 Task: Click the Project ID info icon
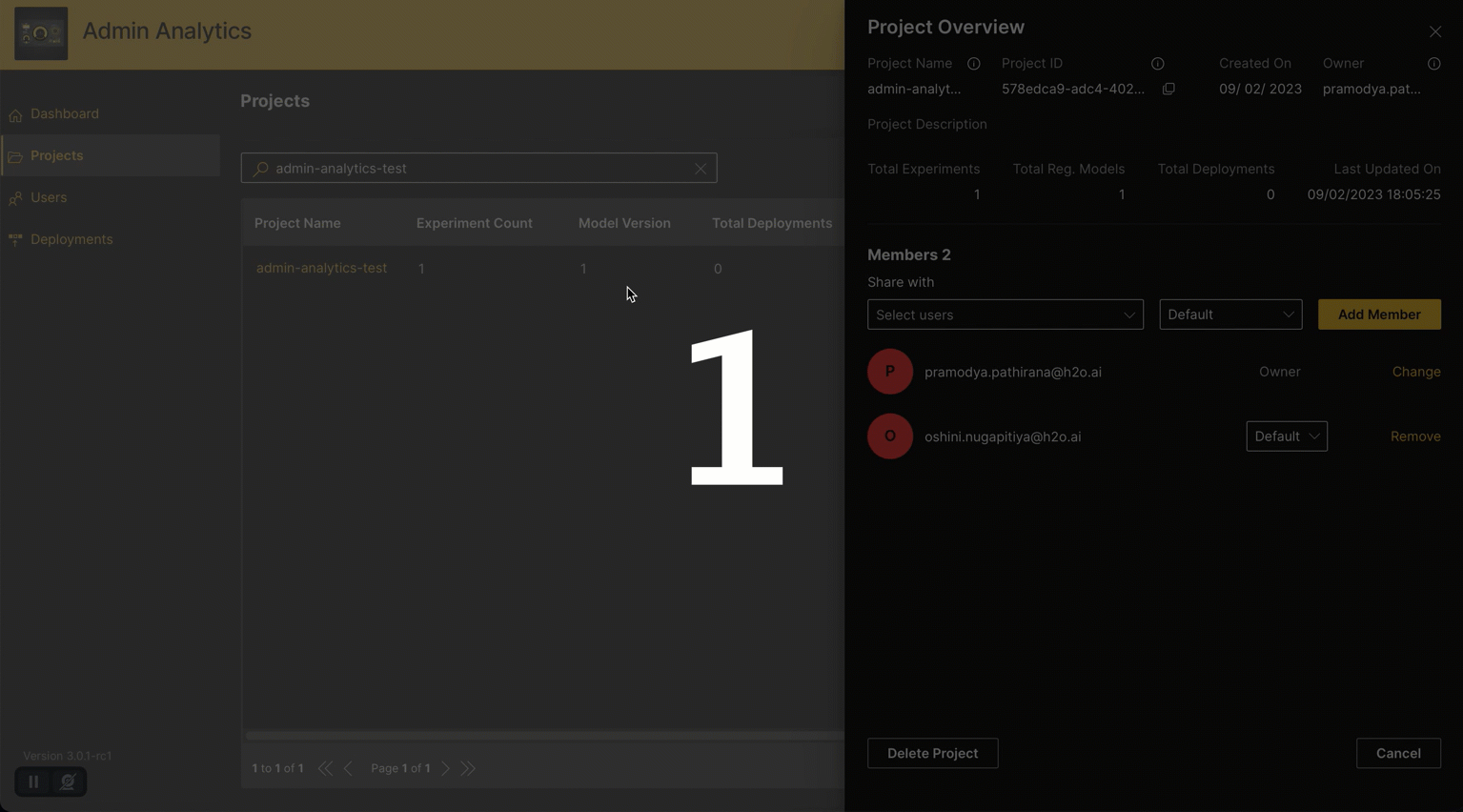coord(1157,64)
